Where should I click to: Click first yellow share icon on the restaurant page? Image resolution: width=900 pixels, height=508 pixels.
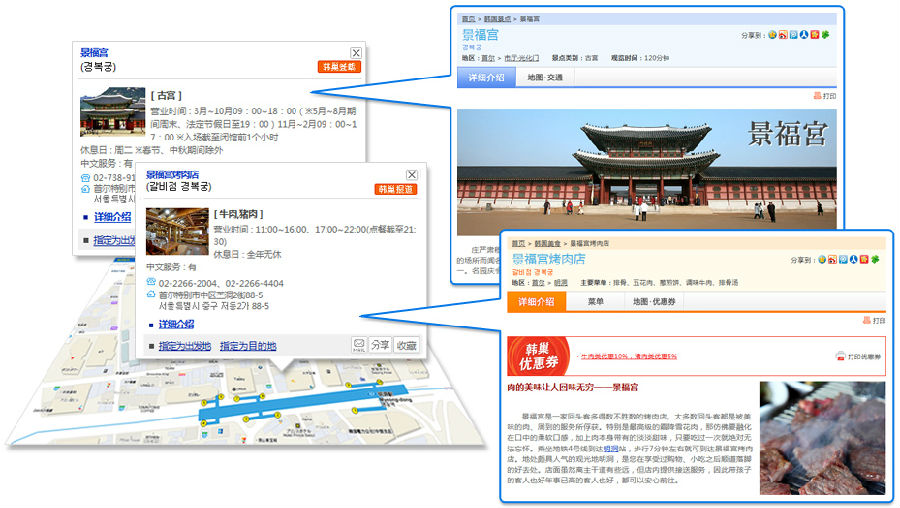822,259
